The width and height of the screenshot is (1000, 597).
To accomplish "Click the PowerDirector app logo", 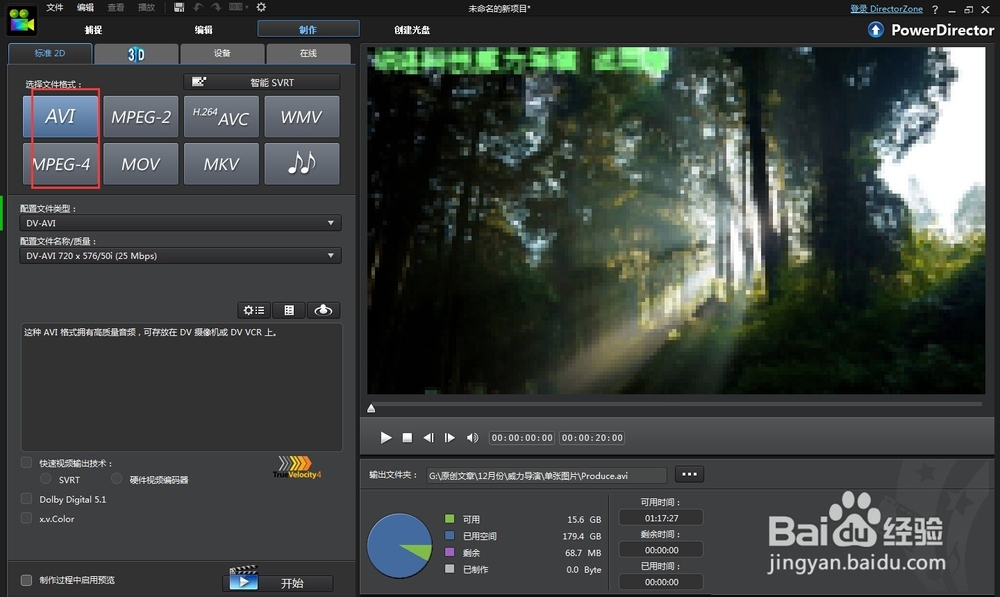I will 21,19.
